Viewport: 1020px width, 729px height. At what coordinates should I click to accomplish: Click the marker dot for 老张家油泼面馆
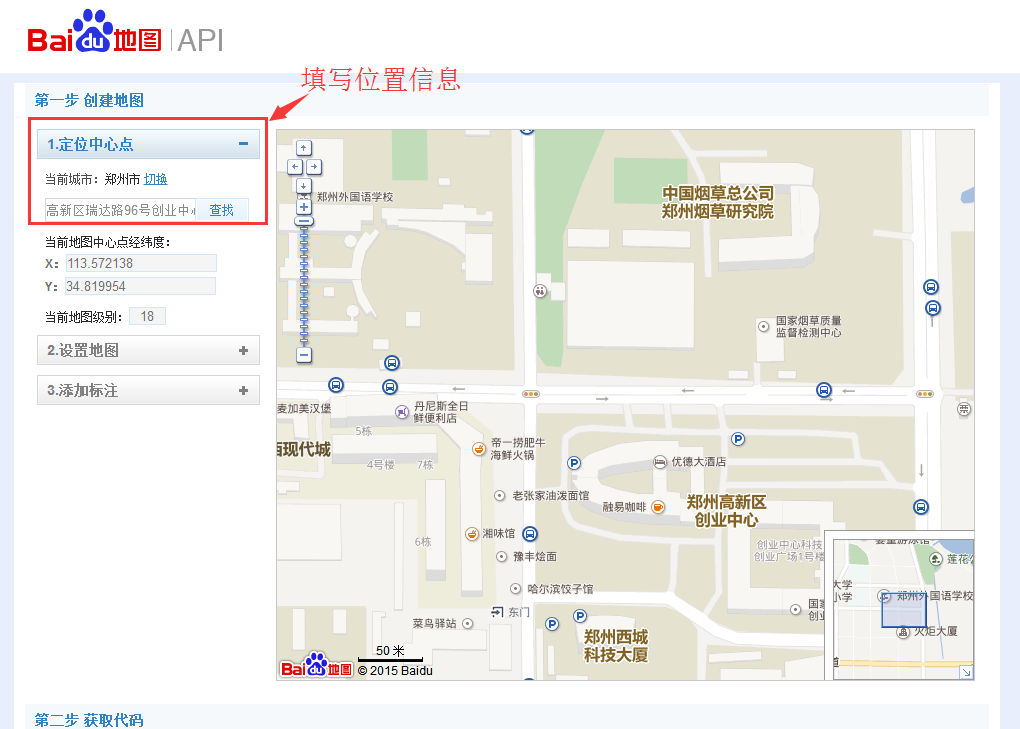pyautogui.click(x=500, y=496)
